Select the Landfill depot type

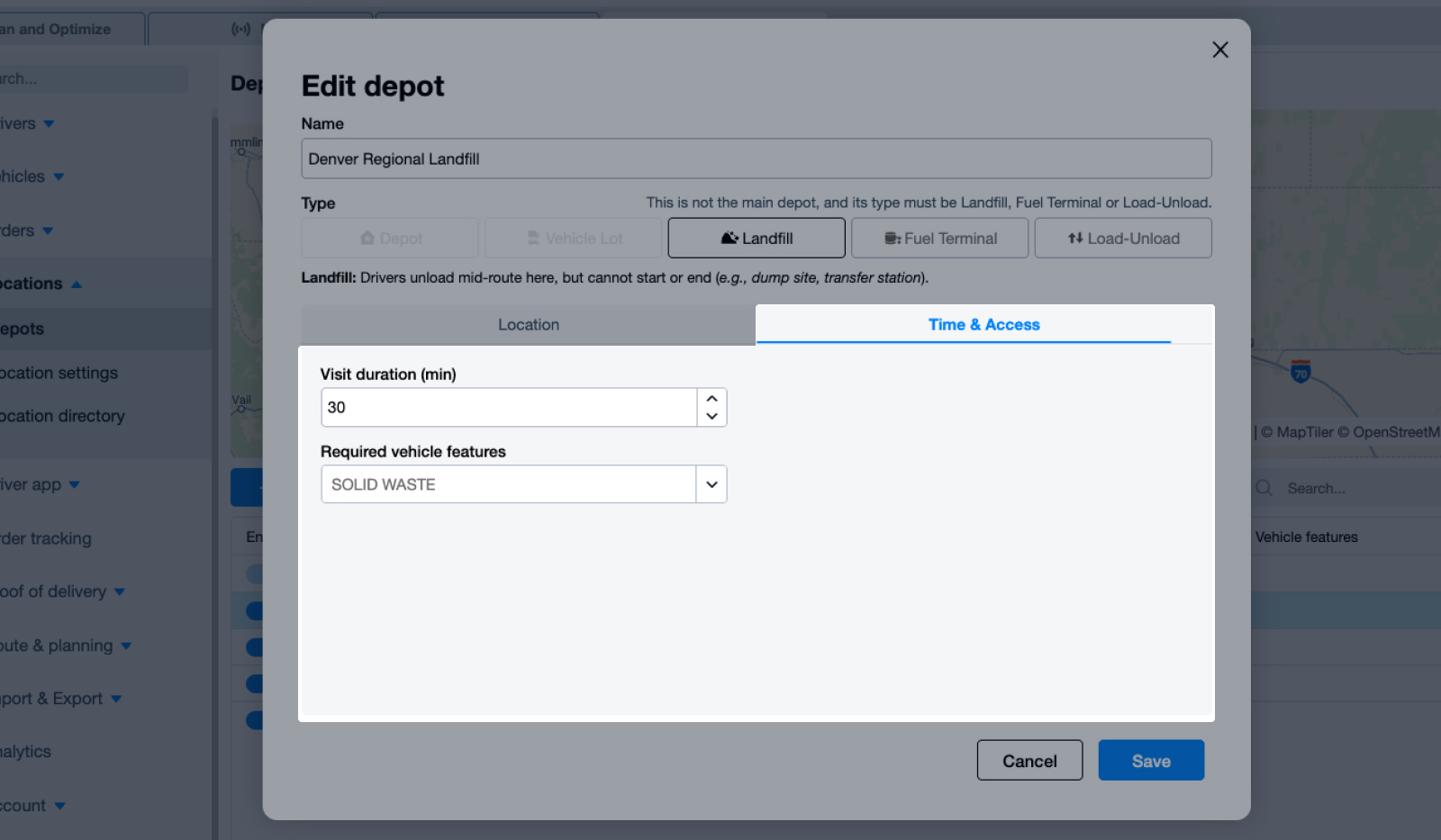[x=756, y=239]
